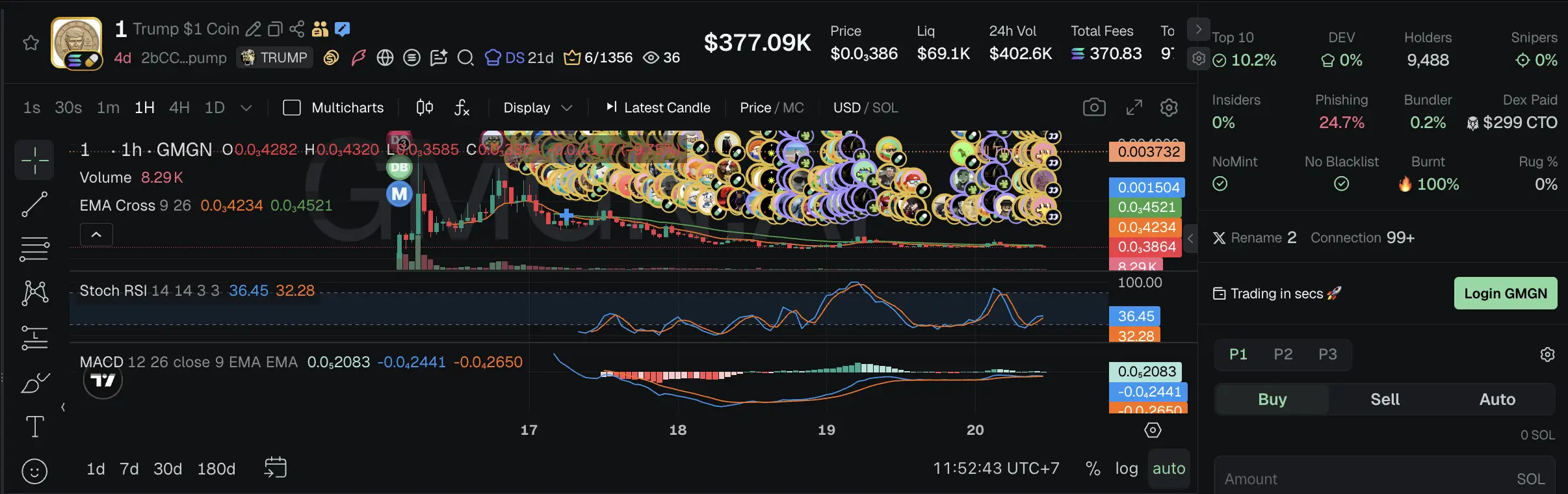Open the candle chart type selector icon
Screen dimensions: 1568x494
pos(425,107)
